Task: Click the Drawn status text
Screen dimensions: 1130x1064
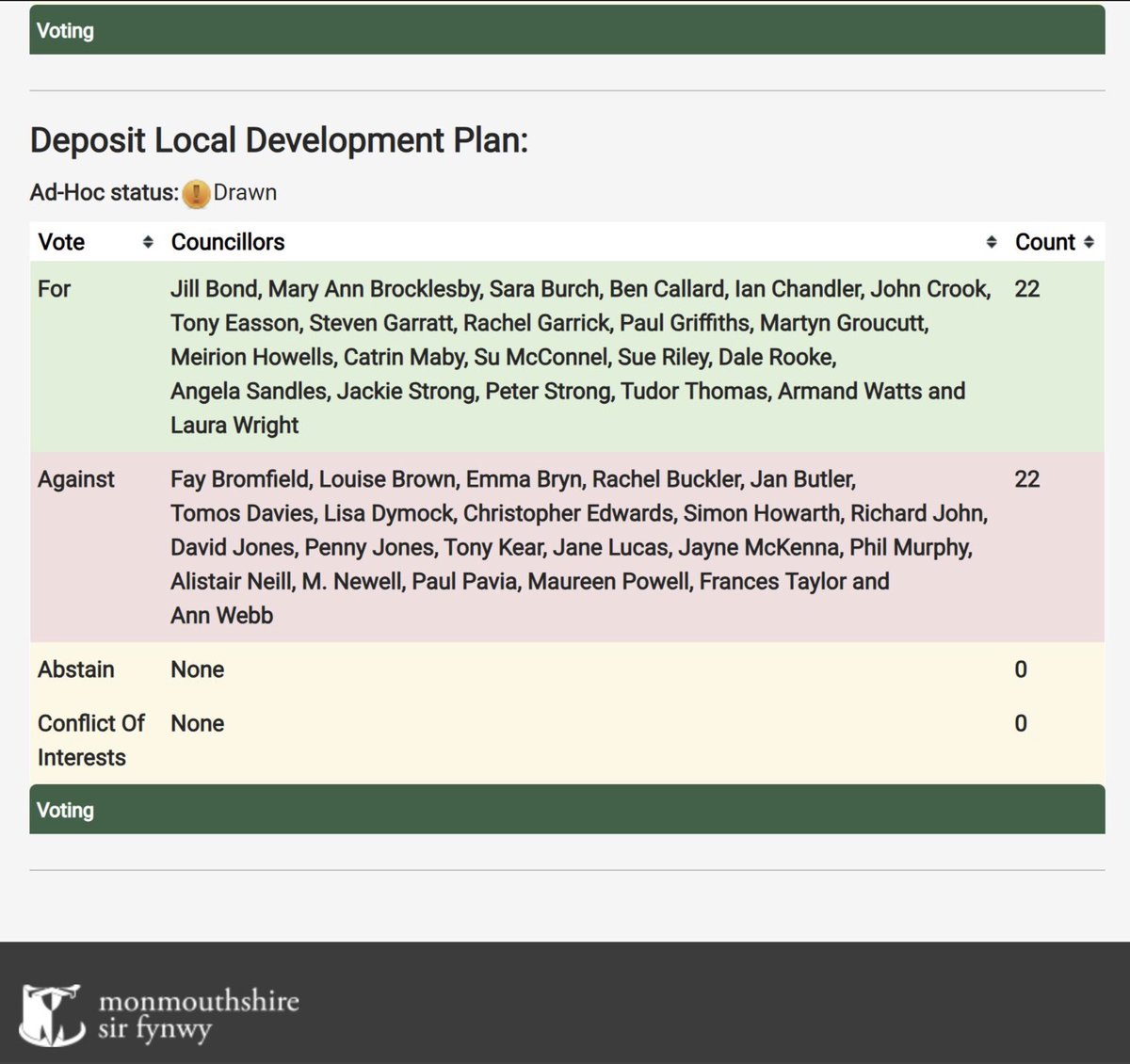Action: pyautogui.click(x=245, y=193)
